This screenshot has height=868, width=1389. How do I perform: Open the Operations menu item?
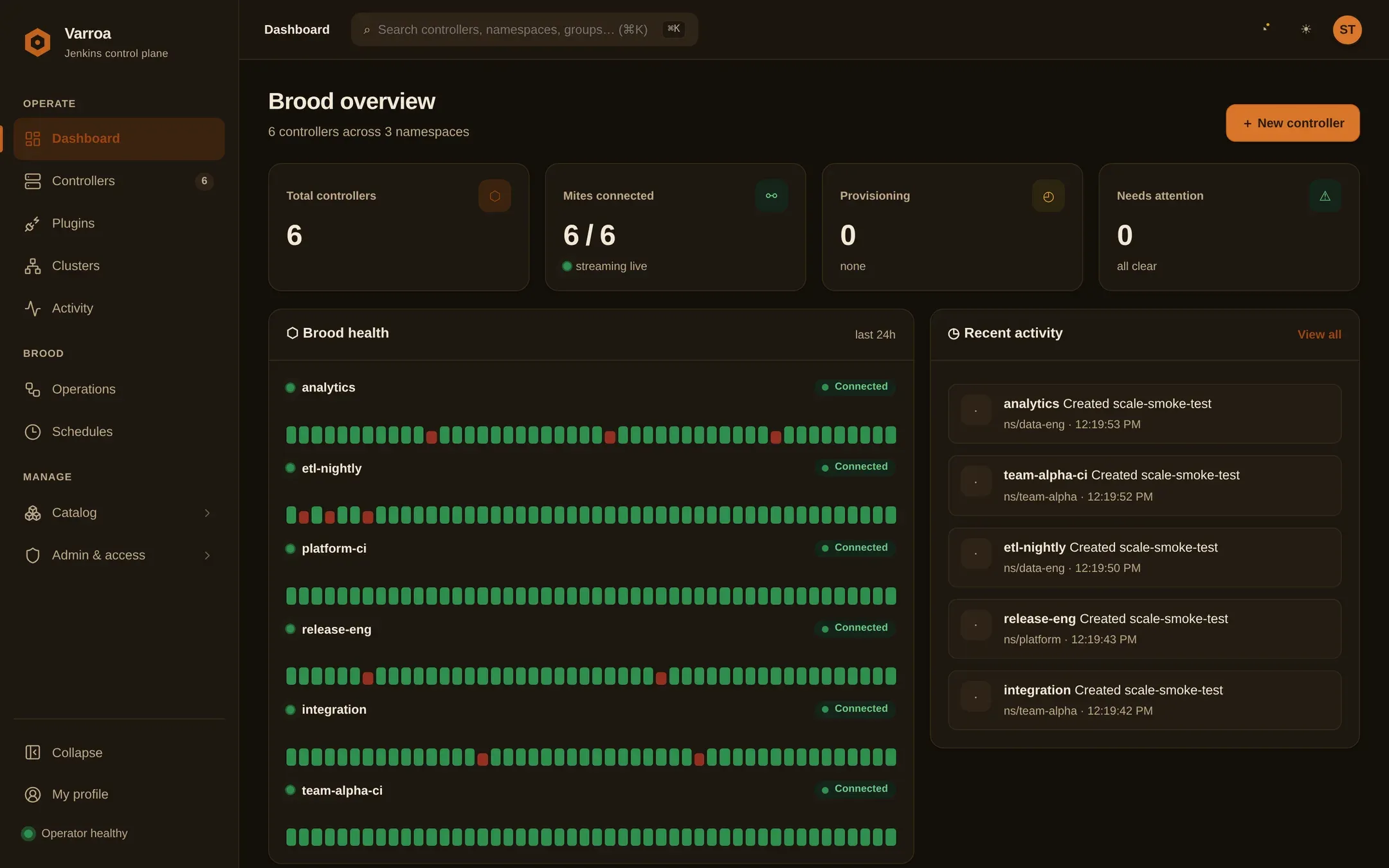point(119,390)
